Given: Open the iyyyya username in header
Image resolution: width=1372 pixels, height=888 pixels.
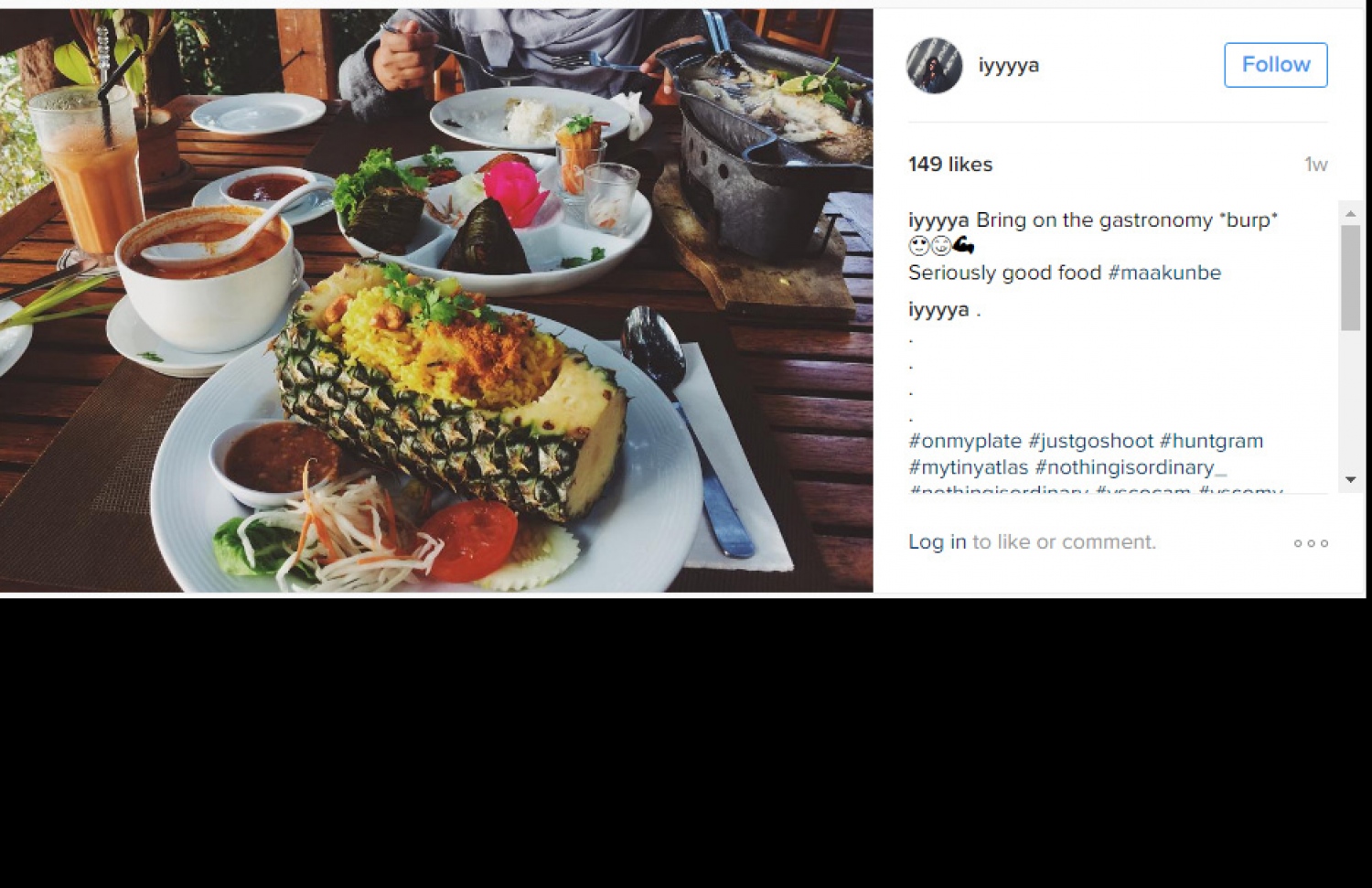Looking at the screenshot, I should coord(1008,65).
